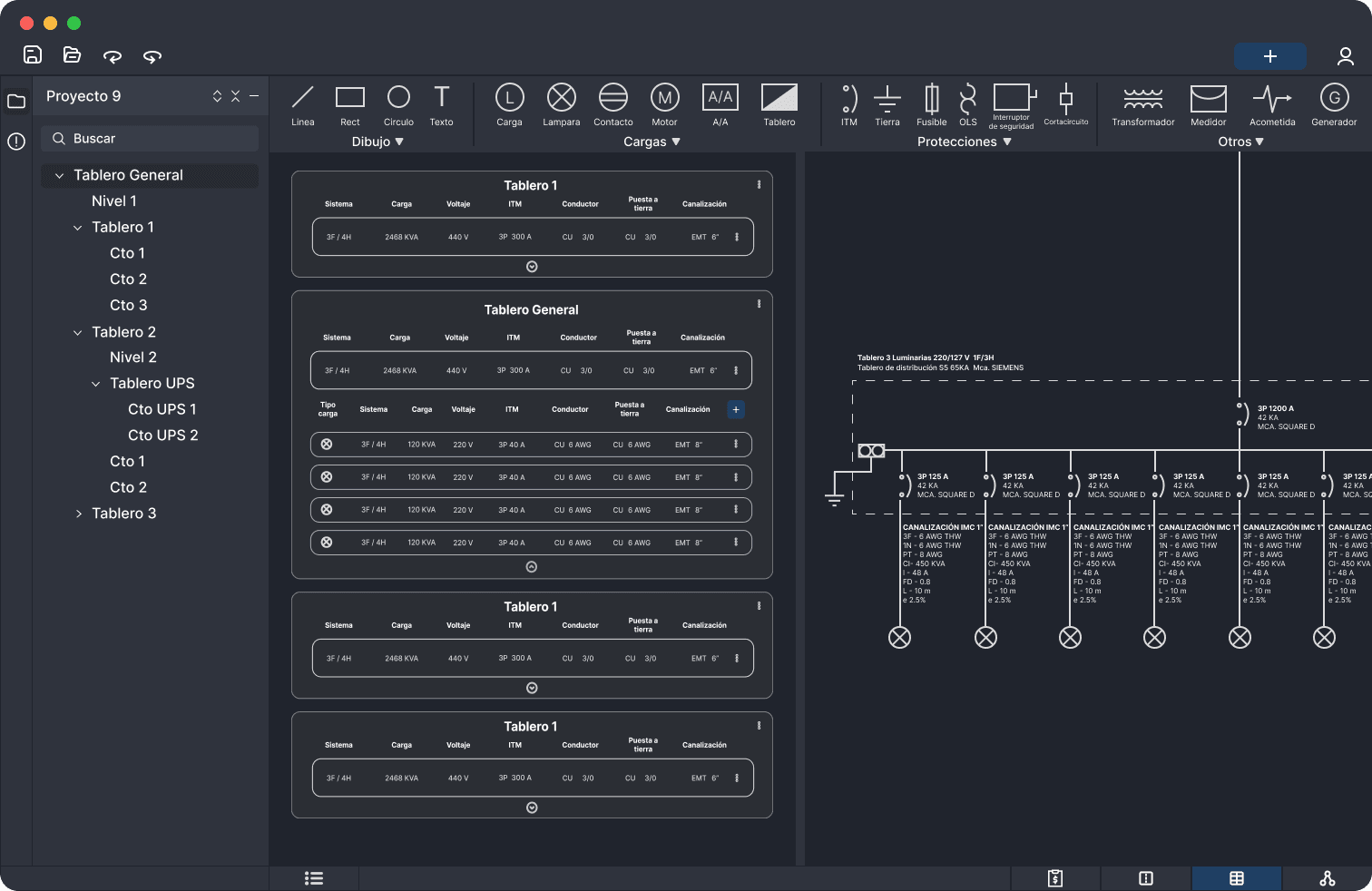Select the Rect drawing tool
1372x891 pixels.
tap(350, 105)
